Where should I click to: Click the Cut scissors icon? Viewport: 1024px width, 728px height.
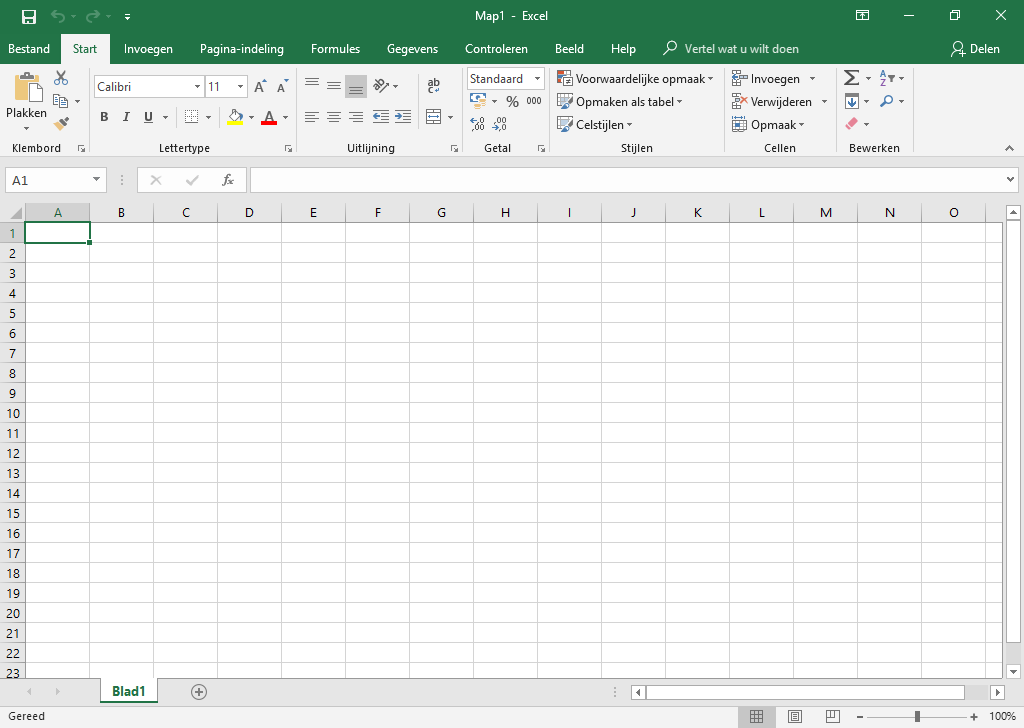pyautogui.click(x=61, y=78)
